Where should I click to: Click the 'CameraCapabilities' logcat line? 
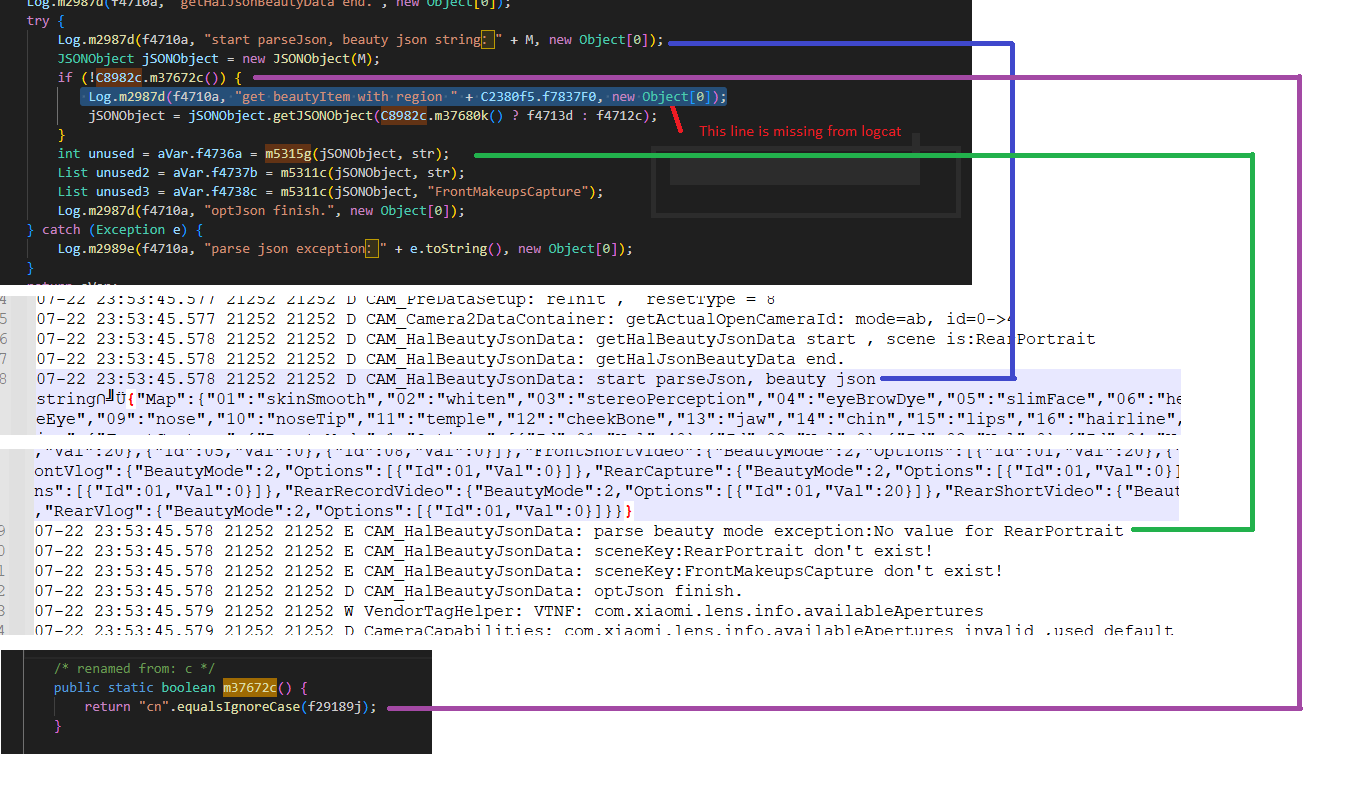pyautogui.click(x=603, y=631)
